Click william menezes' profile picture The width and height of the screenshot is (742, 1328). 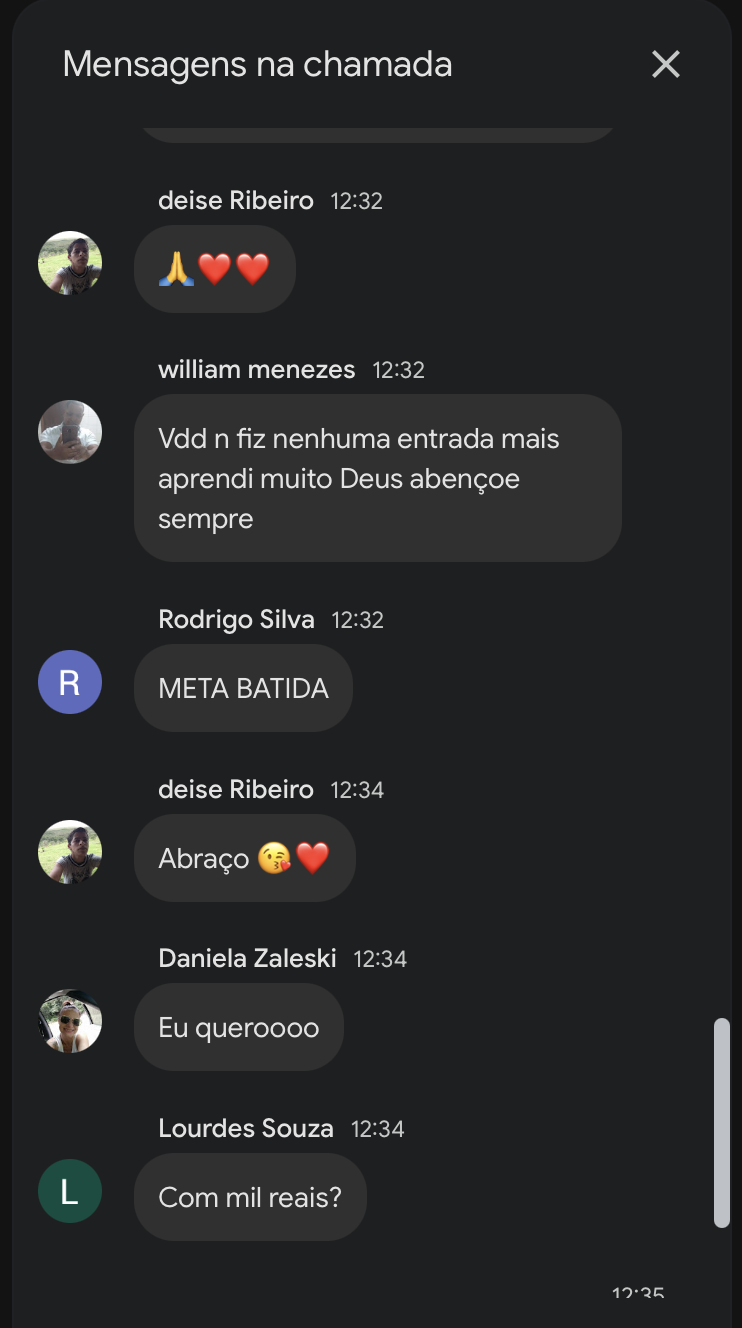pyautogui.click(x=70, y=432)
